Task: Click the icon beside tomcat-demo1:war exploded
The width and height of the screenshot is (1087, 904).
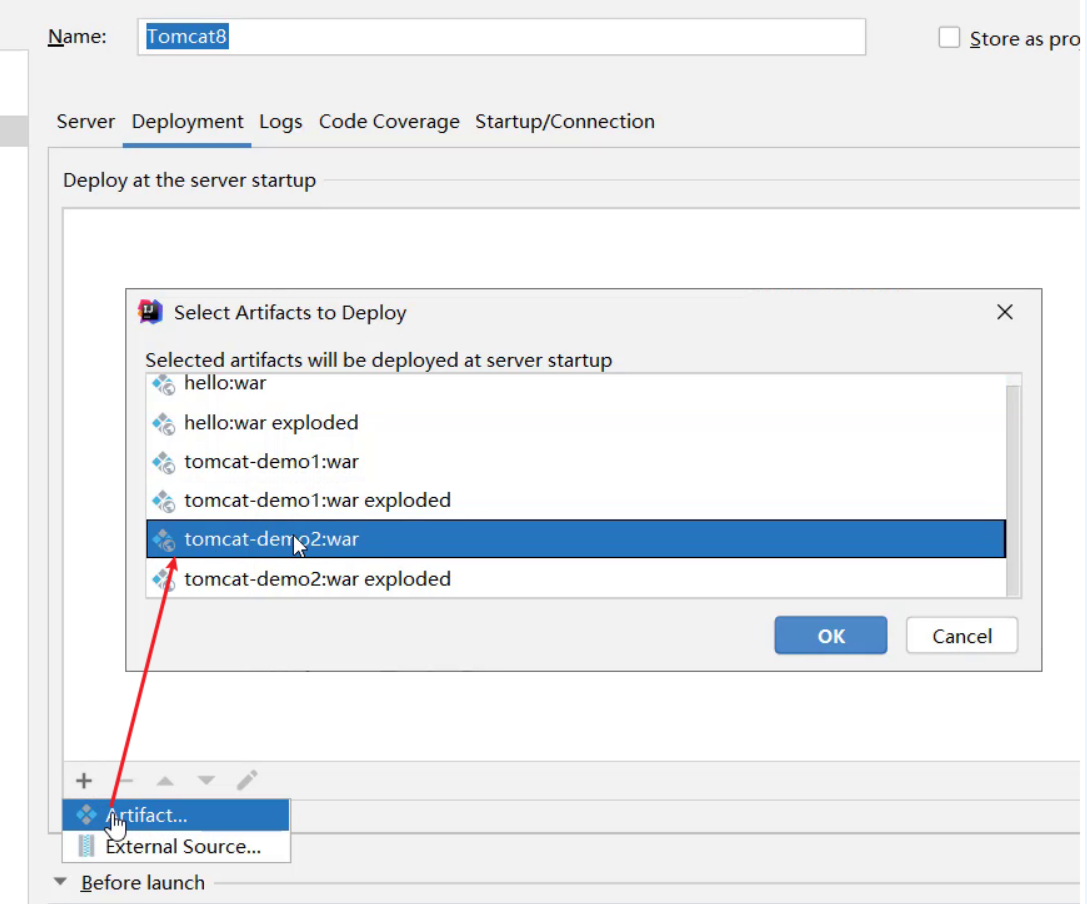Action: click(164, 501)
